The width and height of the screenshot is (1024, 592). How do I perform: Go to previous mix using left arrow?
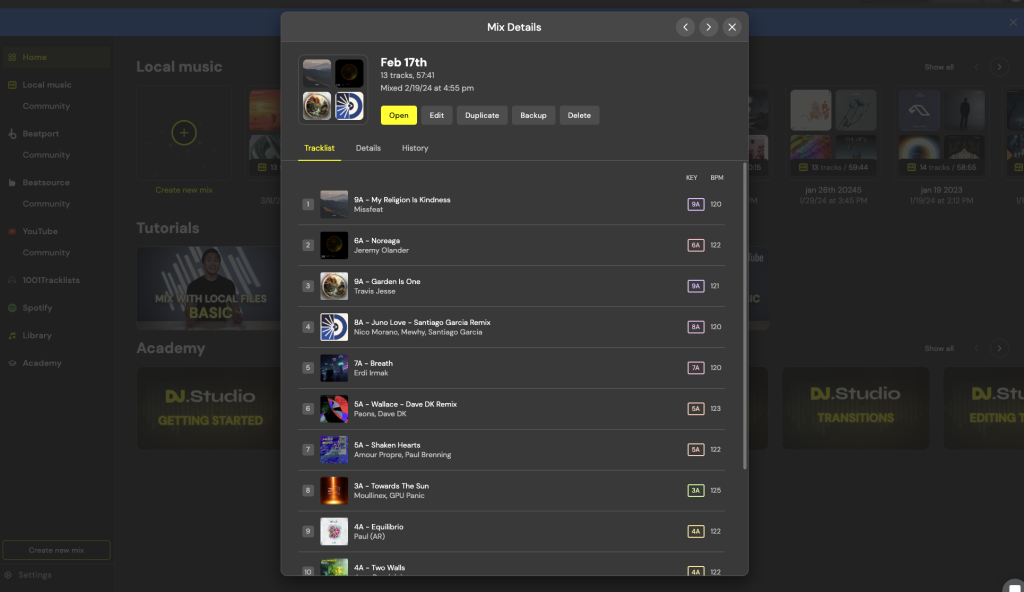(685, 27)
